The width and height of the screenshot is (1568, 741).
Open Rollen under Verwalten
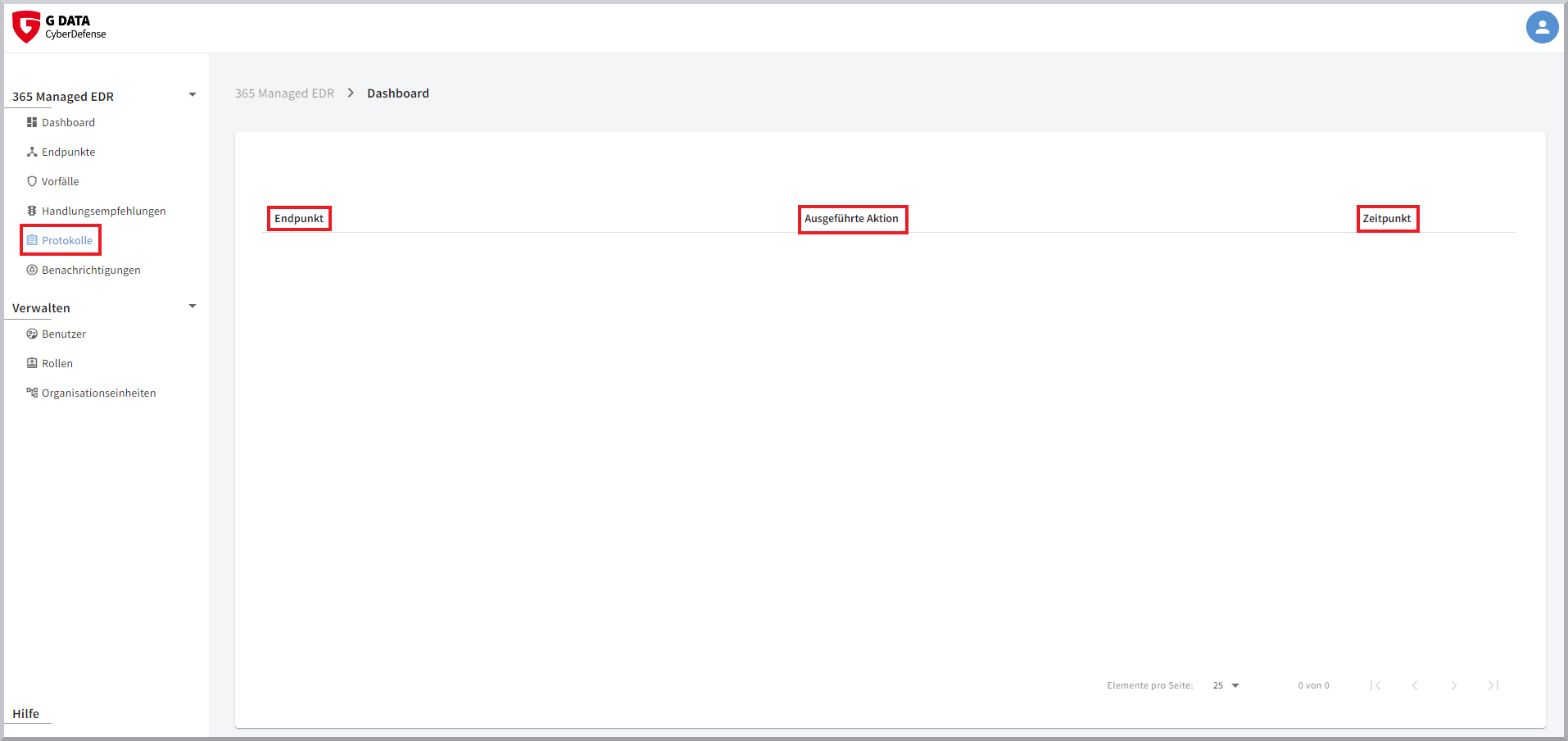click(57, 363)
